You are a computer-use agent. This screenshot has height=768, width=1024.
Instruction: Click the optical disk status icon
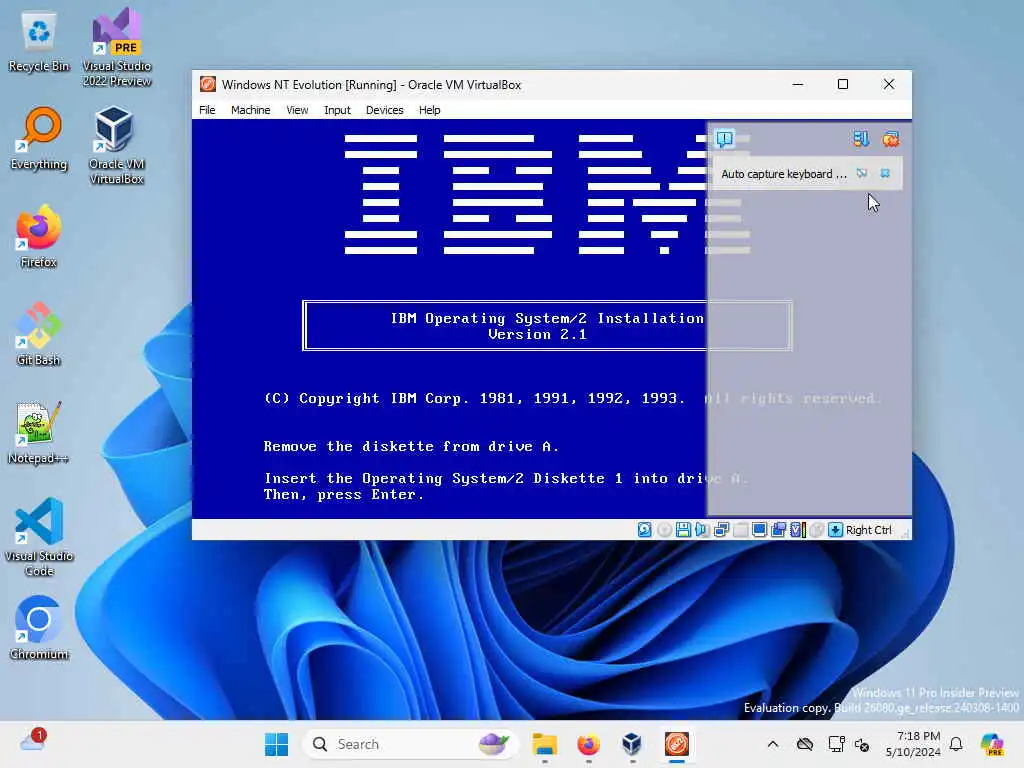tap(664, 530)
